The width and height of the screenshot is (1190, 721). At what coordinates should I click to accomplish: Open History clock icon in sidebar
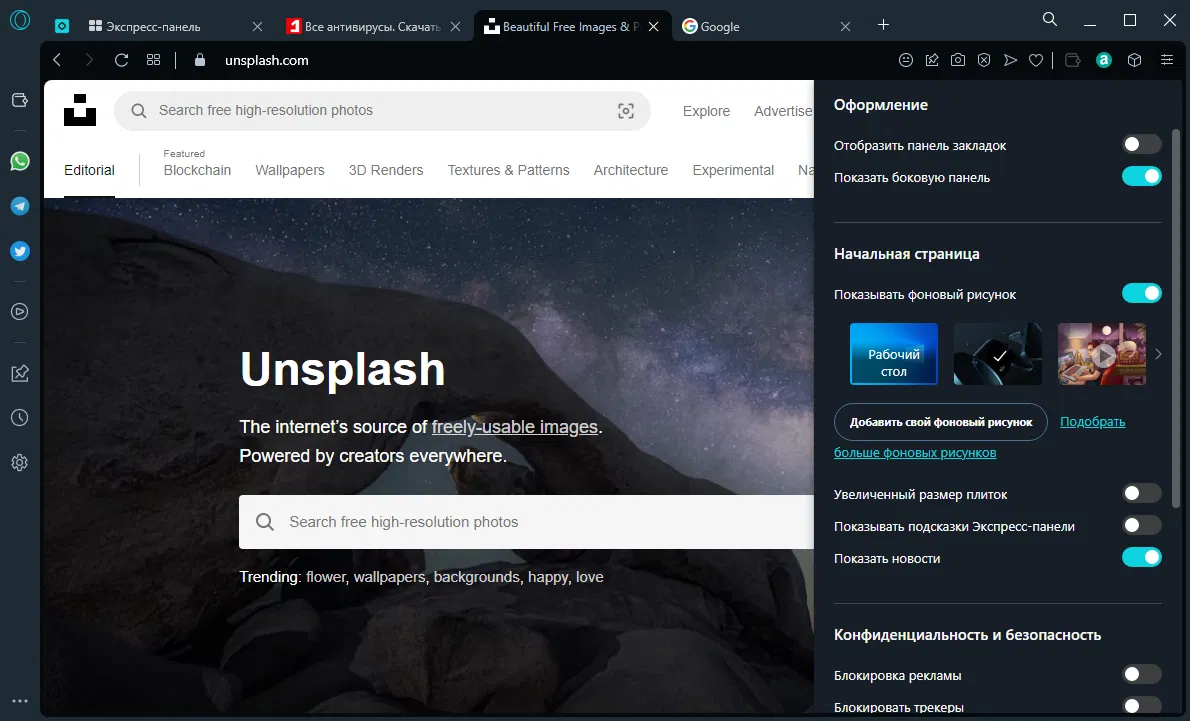tap(20, 417)
